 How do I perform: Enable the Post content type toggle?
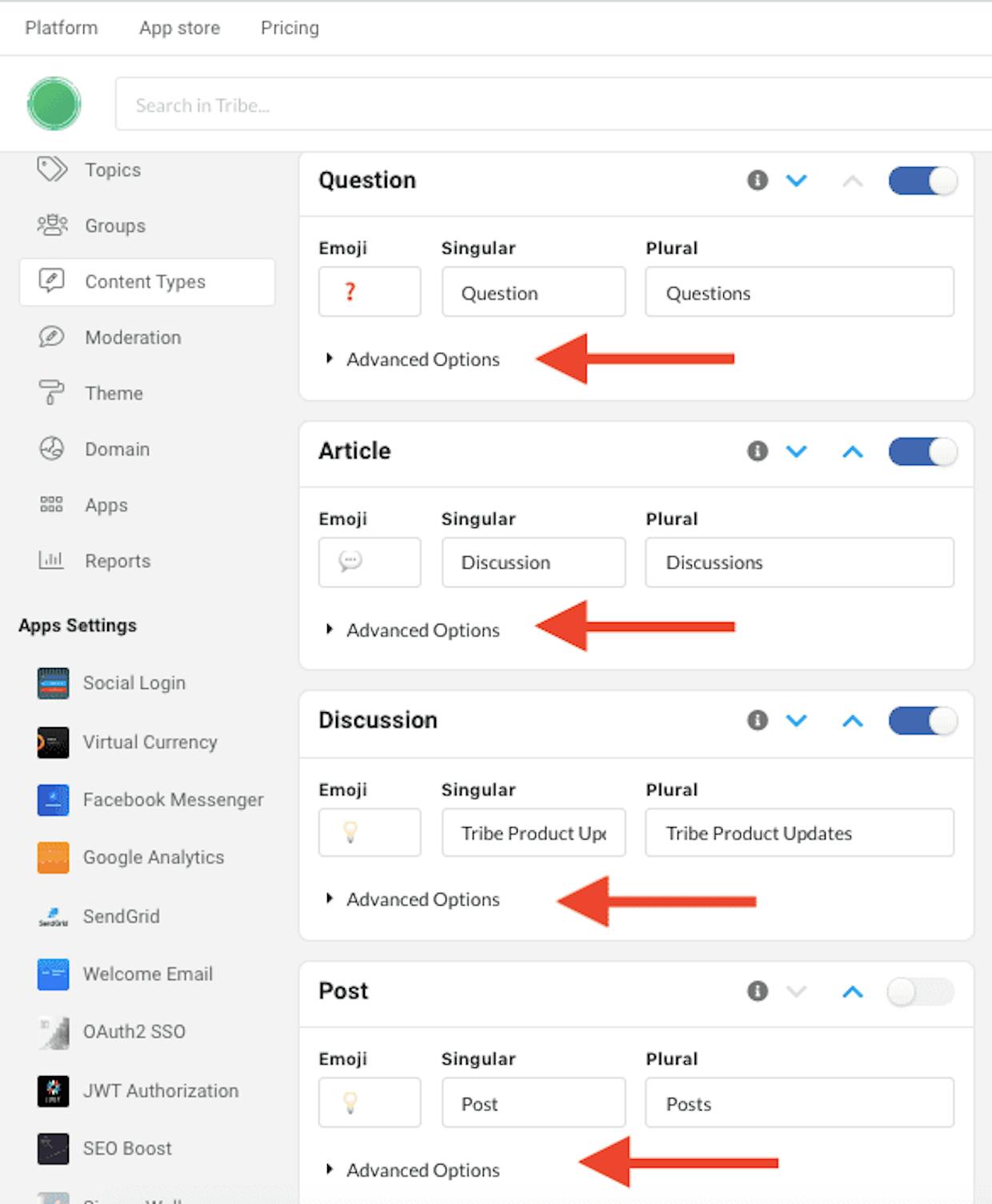(921, 992)
